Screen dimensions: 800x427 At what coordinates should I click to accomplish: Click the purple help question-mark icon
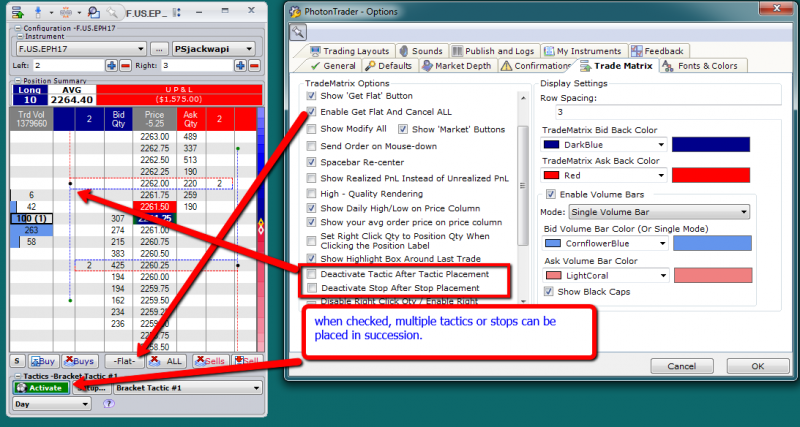tap(108, 404)
